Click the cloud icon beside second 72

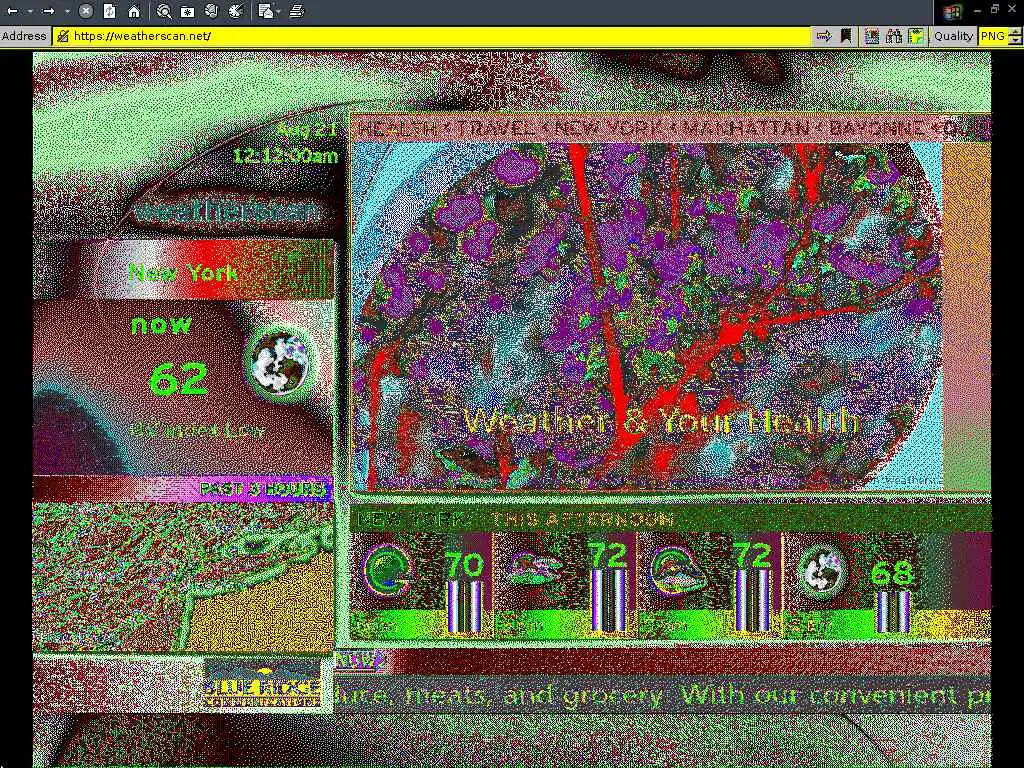[x=678, y=569]
